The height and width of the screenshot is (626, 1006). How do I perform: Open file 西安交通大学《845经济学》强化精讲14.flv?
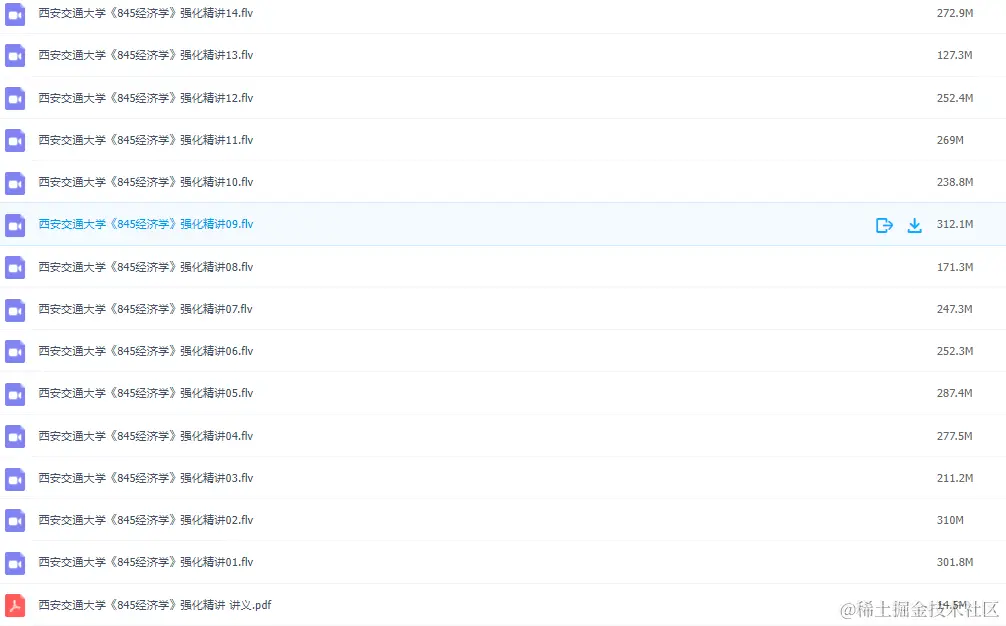coord(146,13)
